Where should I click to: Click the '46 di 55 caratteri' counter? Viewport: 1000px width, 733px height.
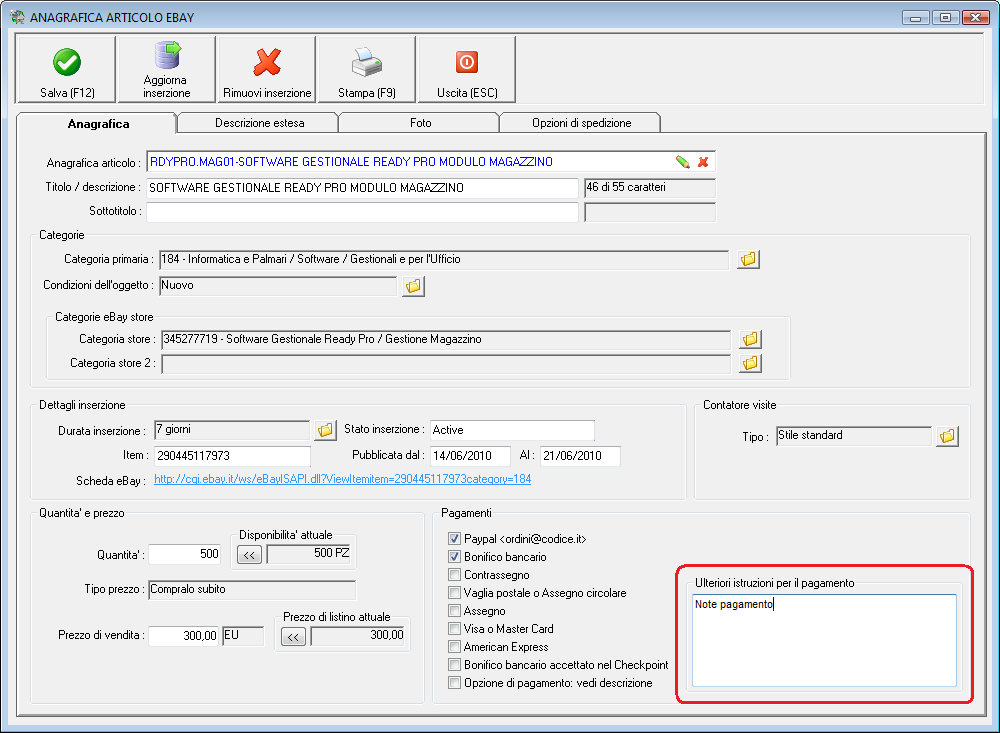(650, 188)
